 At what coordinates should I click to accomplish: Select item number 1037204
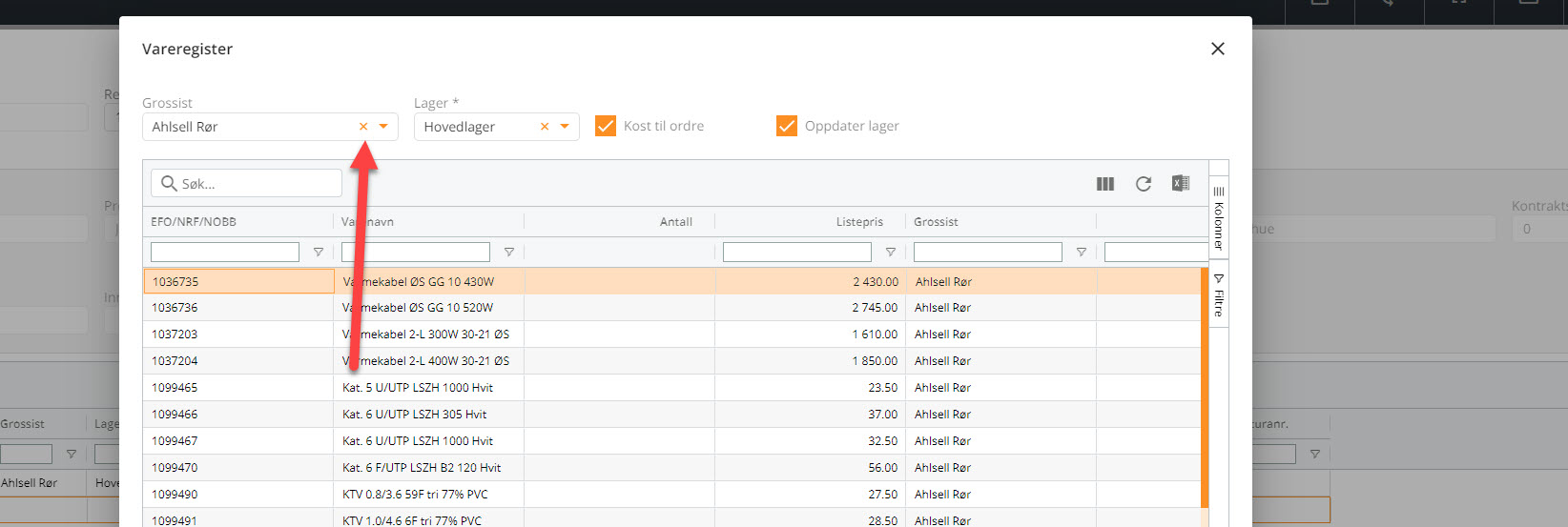tap(175, 361)
